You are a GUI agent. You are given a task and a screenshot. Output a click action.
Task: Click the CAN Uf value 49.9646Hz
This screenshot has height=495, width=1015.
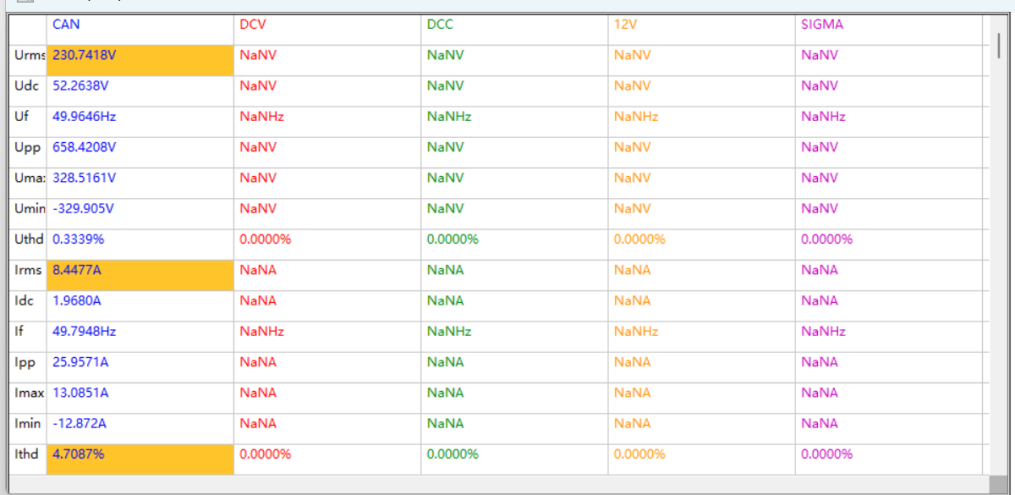pos(85,117)
